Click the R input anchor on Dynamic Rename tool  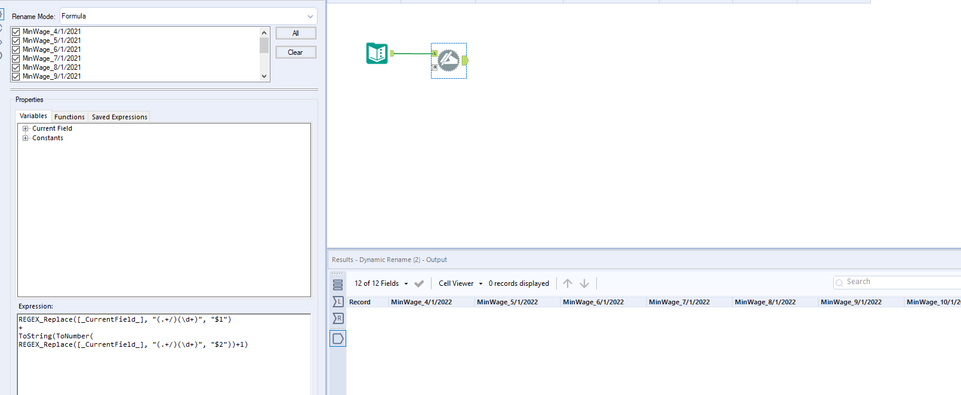click(x=435, y=67)
